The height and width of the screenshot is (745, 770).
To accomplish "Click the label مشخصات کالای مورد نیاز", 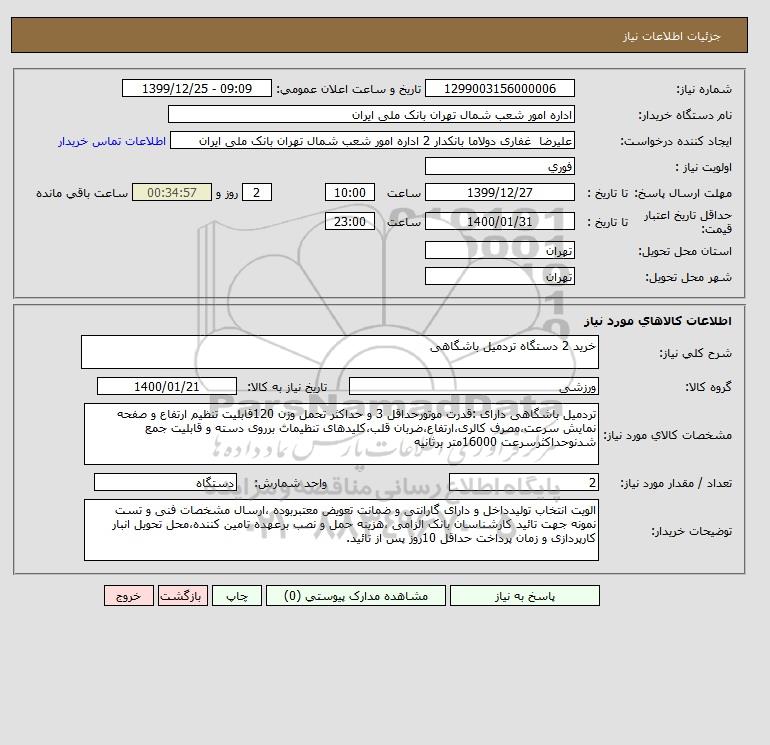I will (667, 435).
